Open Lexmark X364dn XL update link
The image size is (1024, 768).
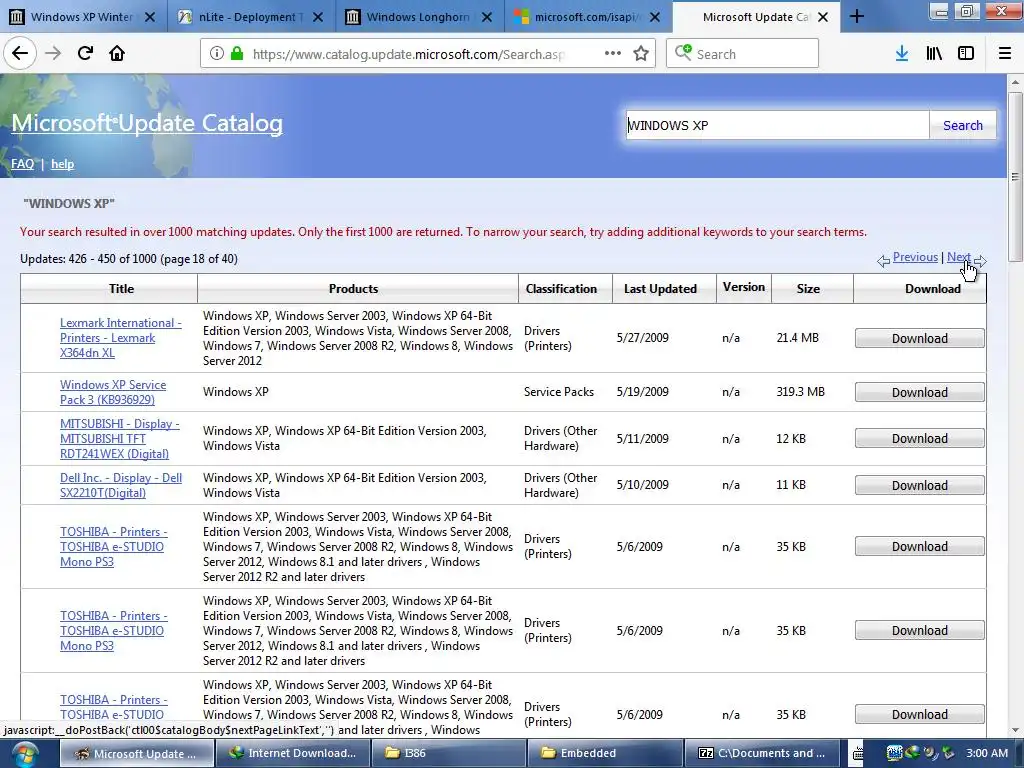point(121,338)
